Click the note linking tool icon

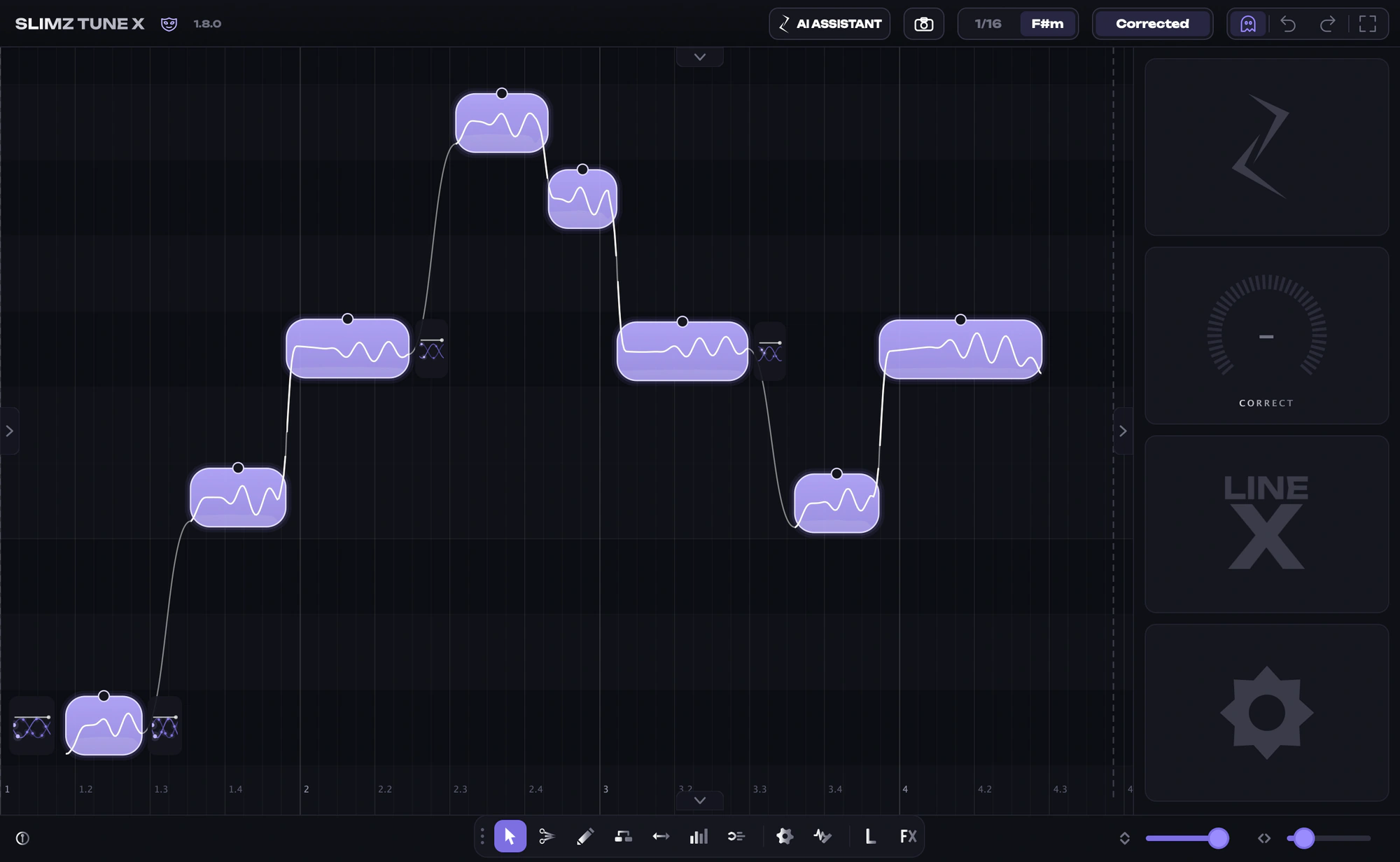click(x=623, y=836)
